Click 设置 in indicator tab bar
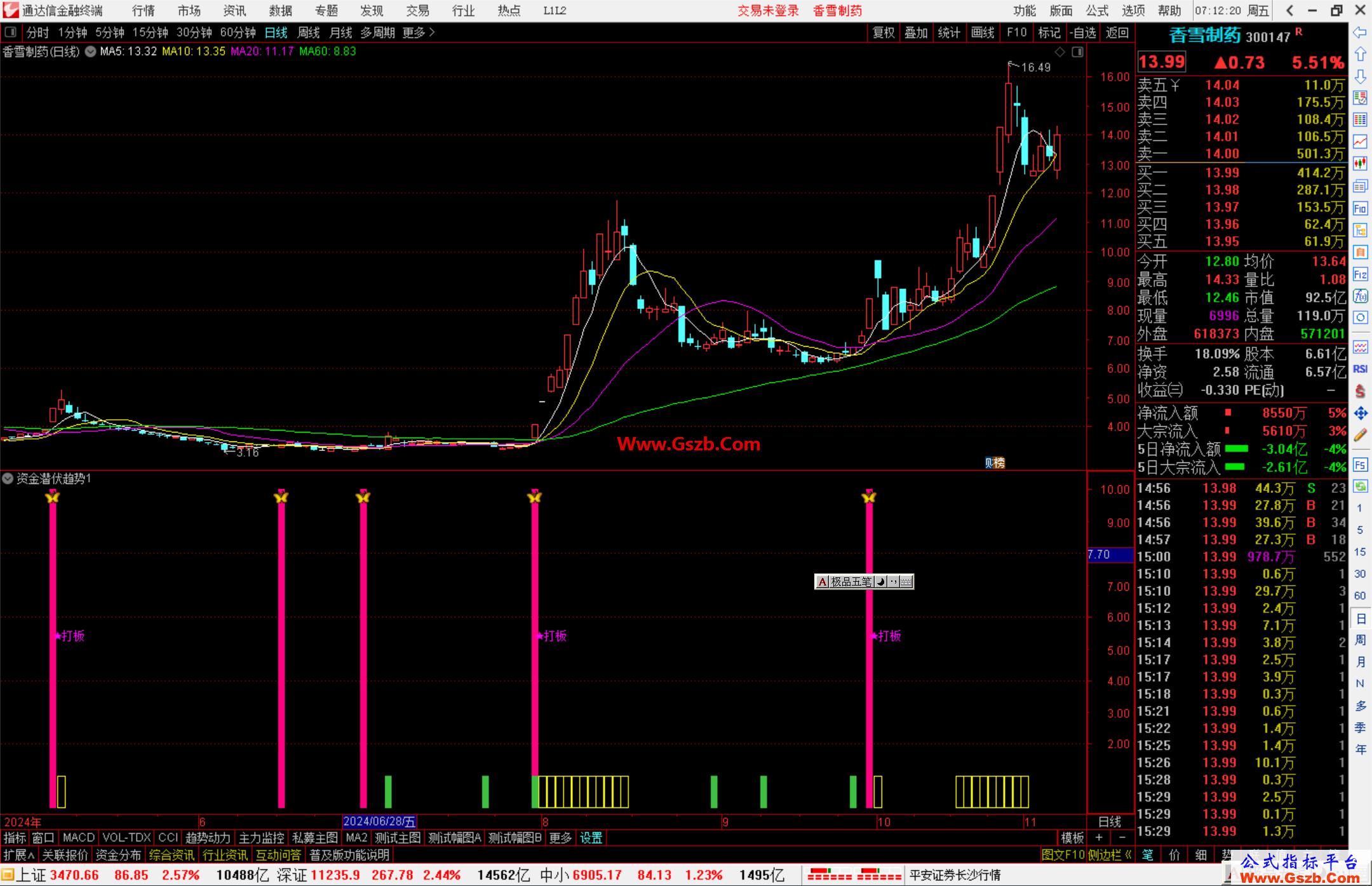 [x=591, y=838]
